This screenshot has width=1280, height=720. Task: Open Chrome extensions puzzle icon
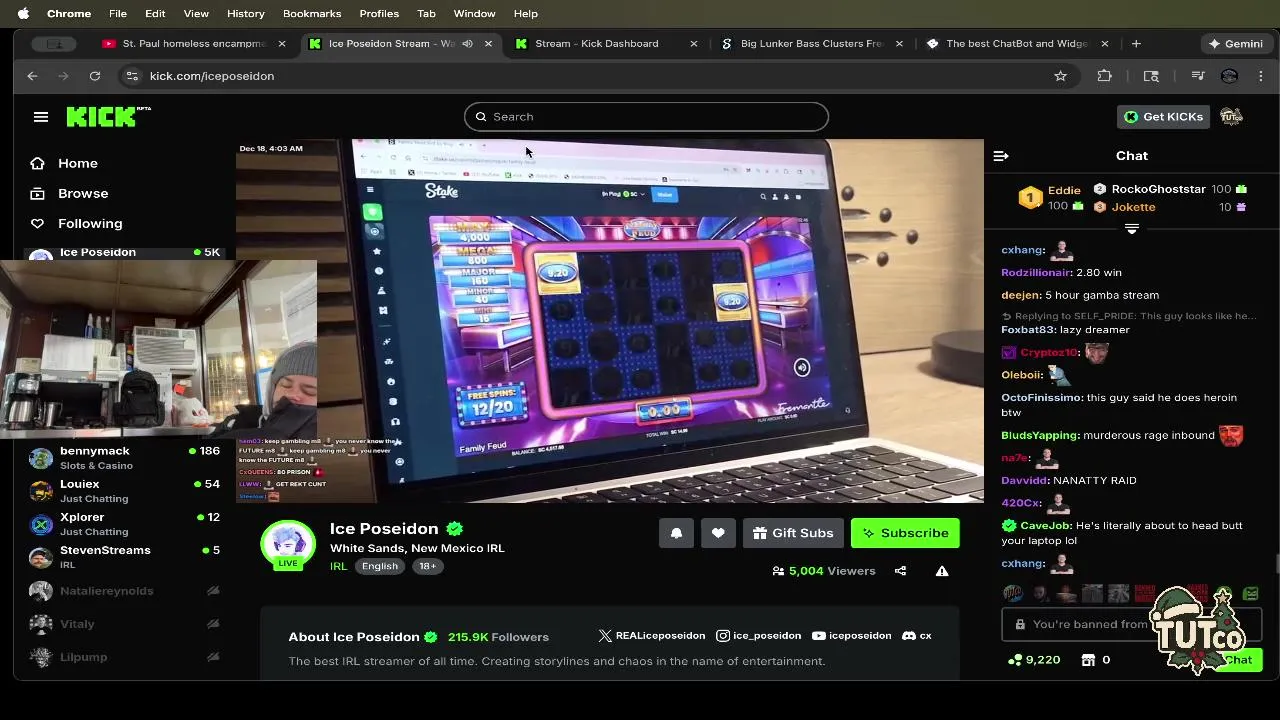(1105, 76)
